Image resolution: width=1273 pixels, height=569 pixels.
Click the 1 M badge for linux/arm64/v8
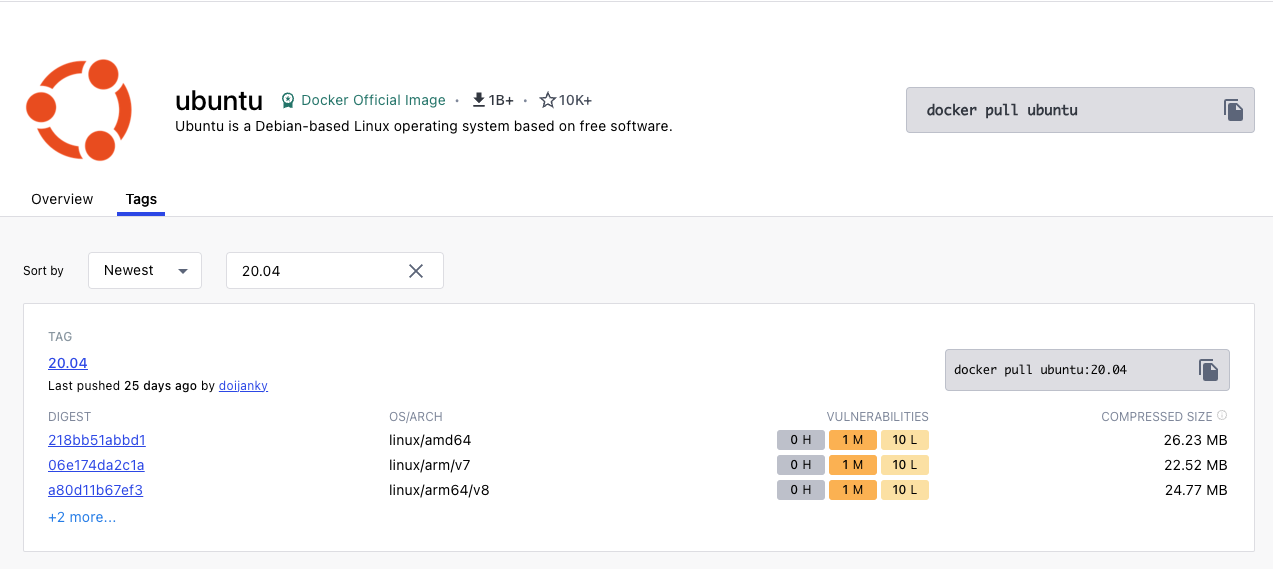(x=853, y=490)
